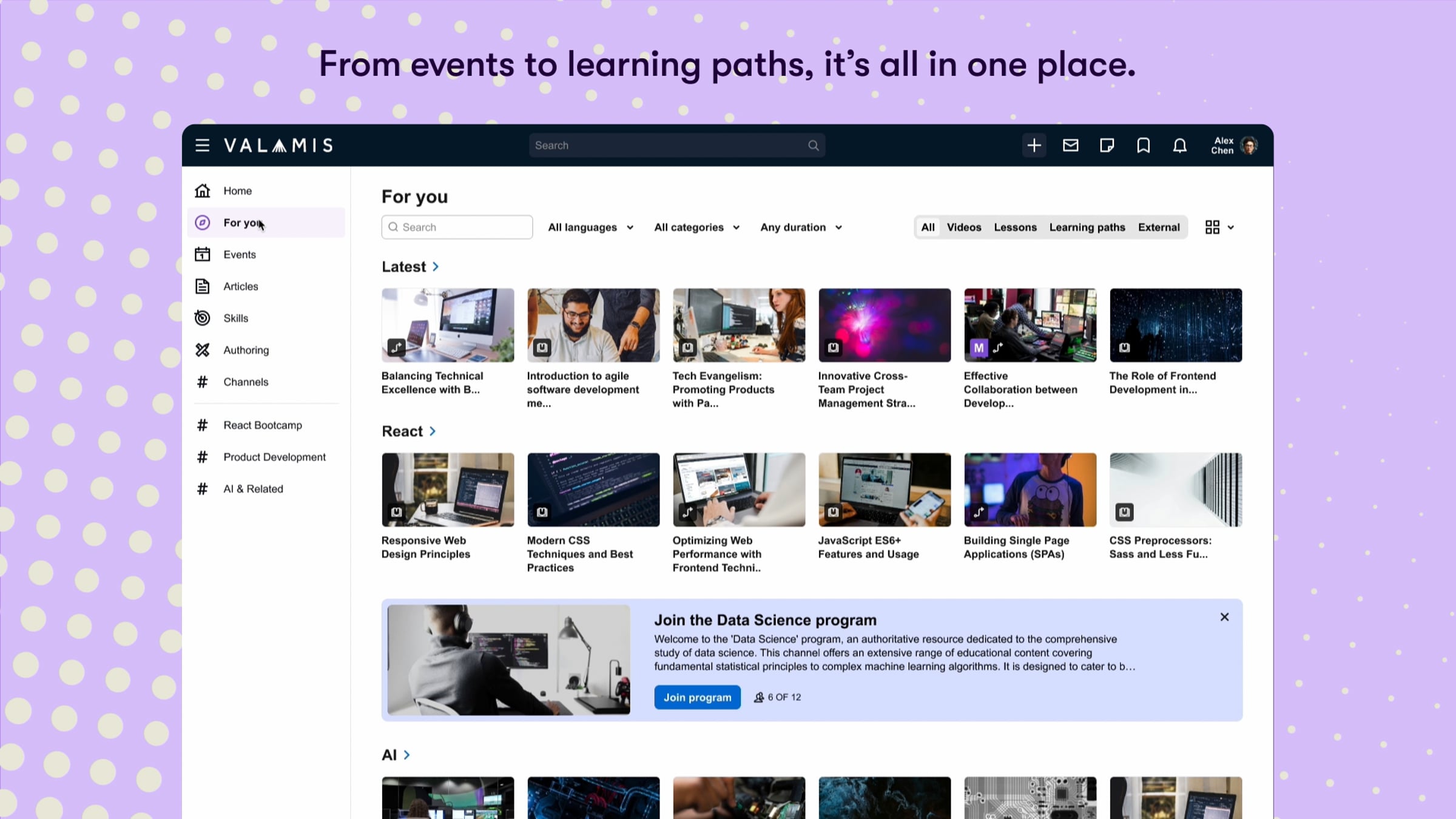Image resolution: width=1456 pixels, height=819 pixels.
Task: Click the plus create icon in header
Action: coord(1034,146)
